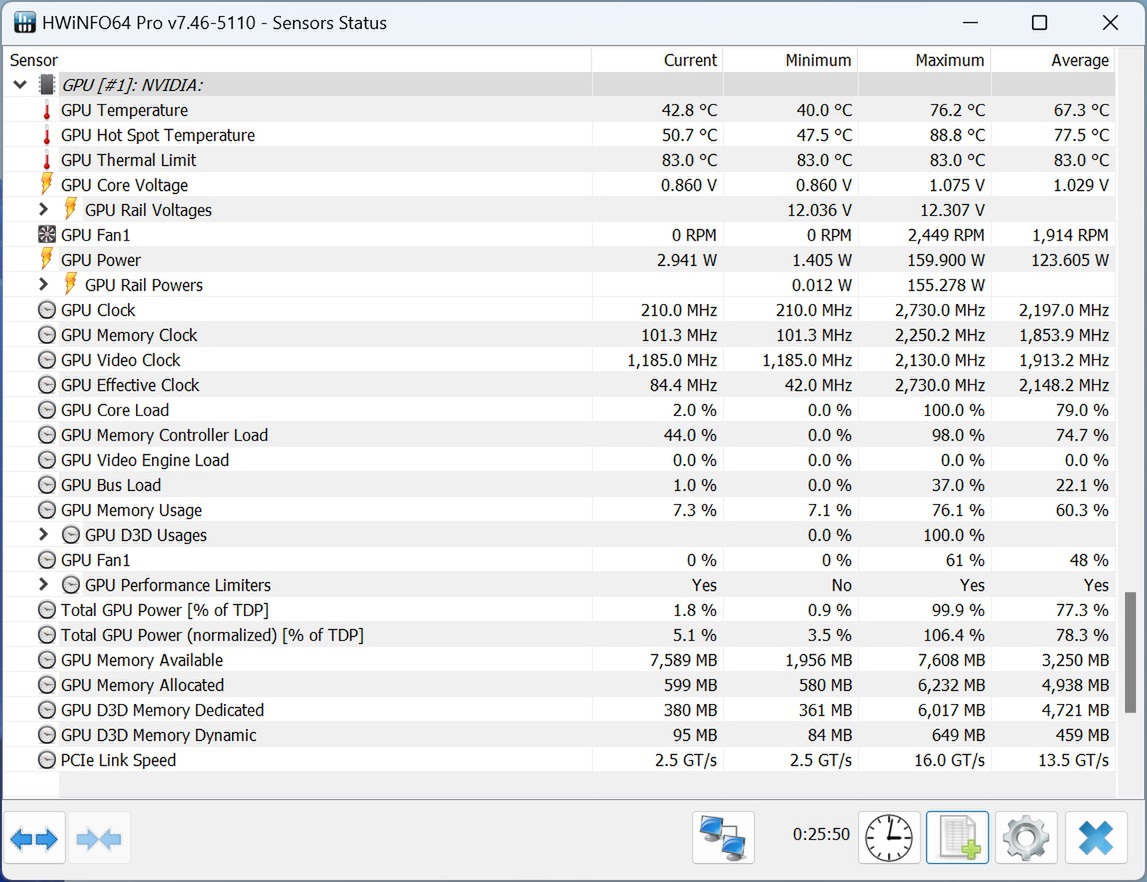This screenshot has width=1147, height=882.
Task: Click the GPU Fan1 RPM fan icon
Action: 47,235
